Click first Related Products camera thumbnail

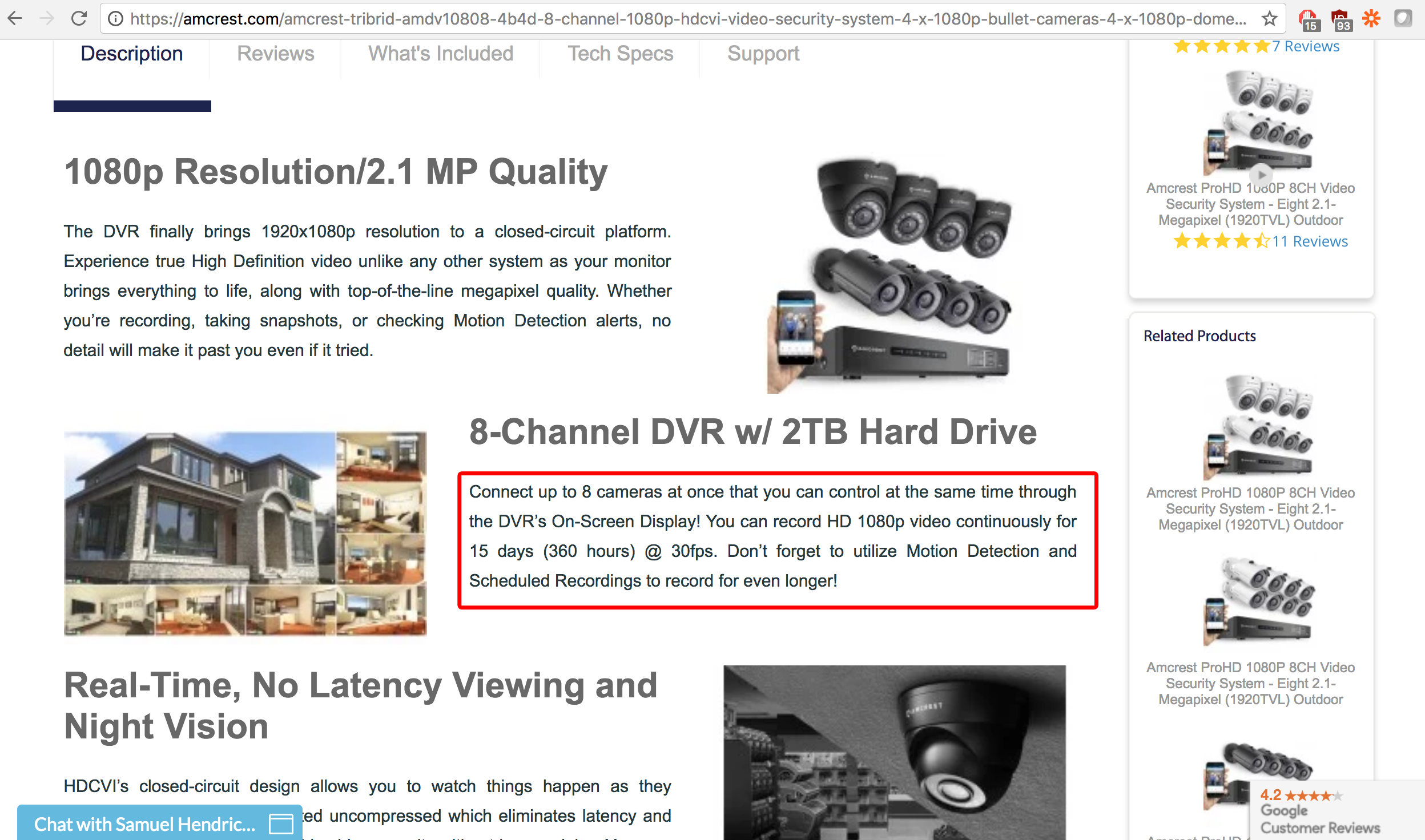[1258, 427]
